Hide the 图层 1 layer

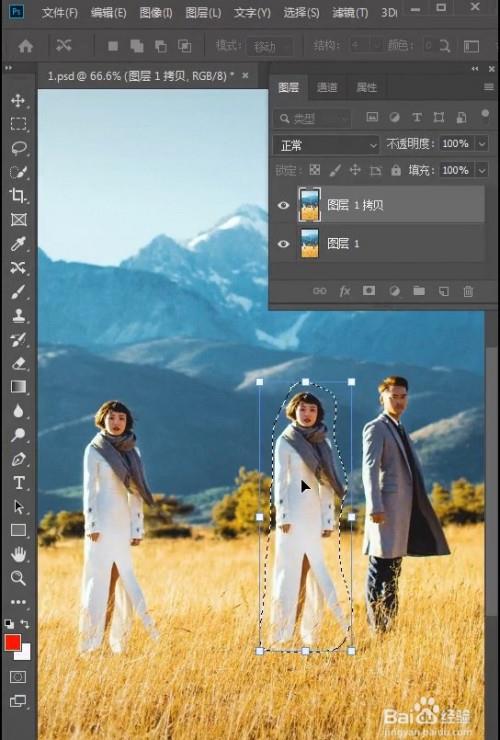click(x=283, y=244)
